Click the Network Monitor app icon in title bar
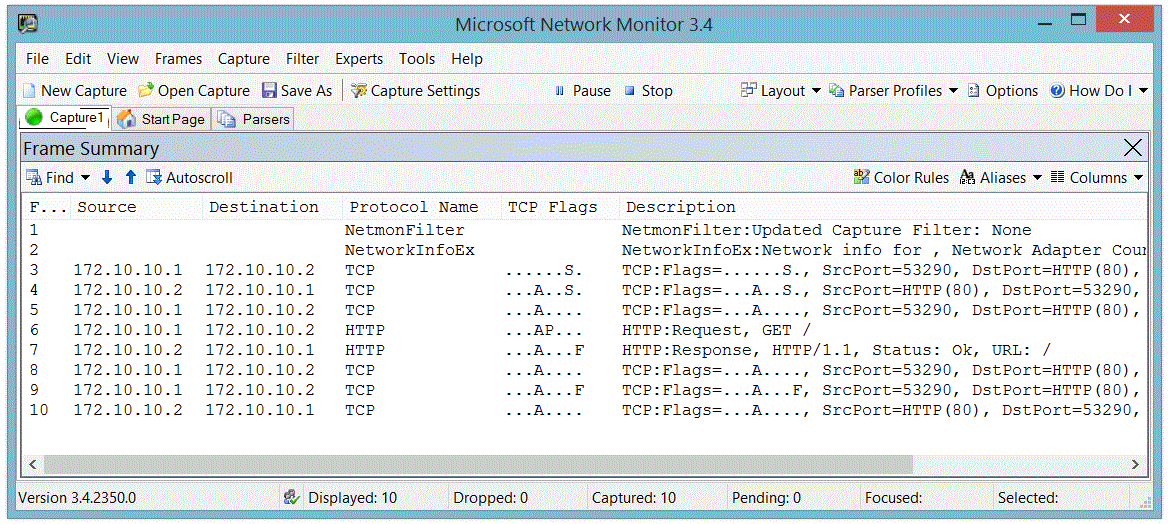The width and height of the screenshot is (1168, 524). [28, 24]
